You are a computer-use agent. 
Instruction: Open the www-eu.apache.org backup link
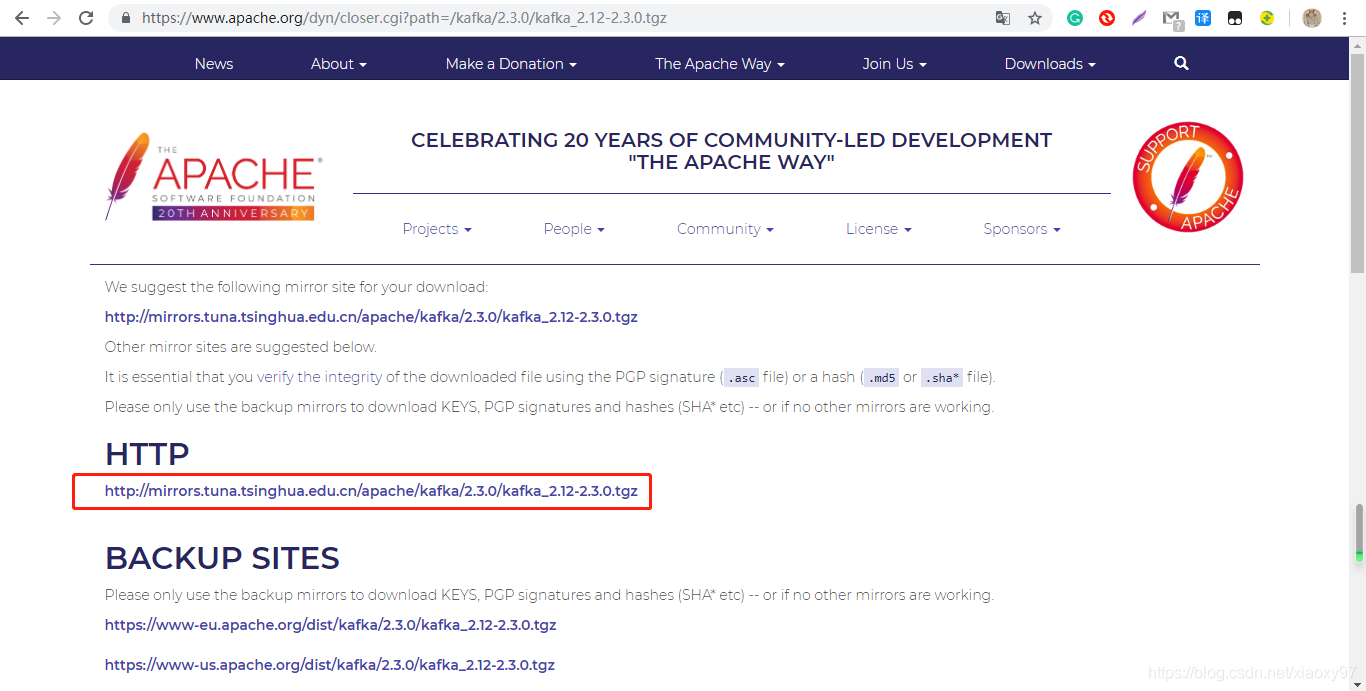point(331,625)
